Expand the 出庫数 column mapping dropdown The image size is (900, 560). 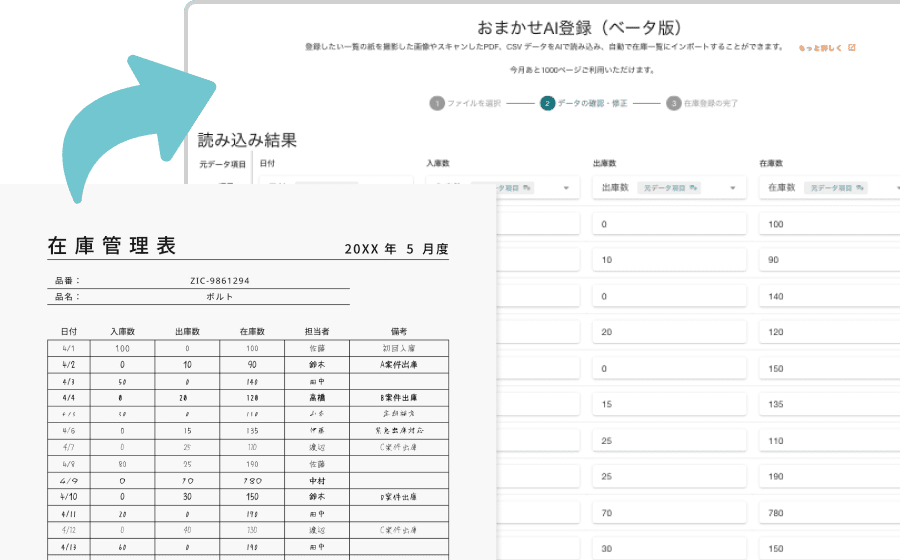click(733, 187)
